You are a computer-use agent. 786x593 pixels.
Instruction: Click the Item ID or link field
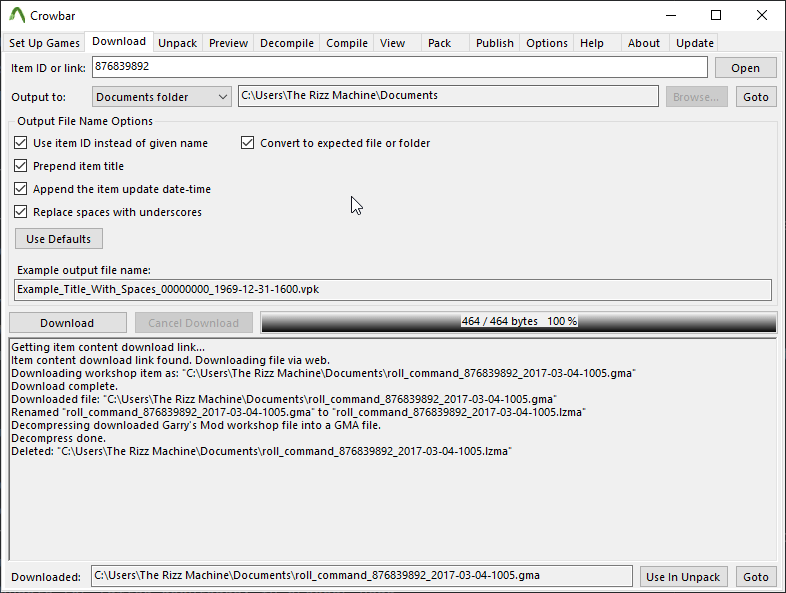point(400,67)
